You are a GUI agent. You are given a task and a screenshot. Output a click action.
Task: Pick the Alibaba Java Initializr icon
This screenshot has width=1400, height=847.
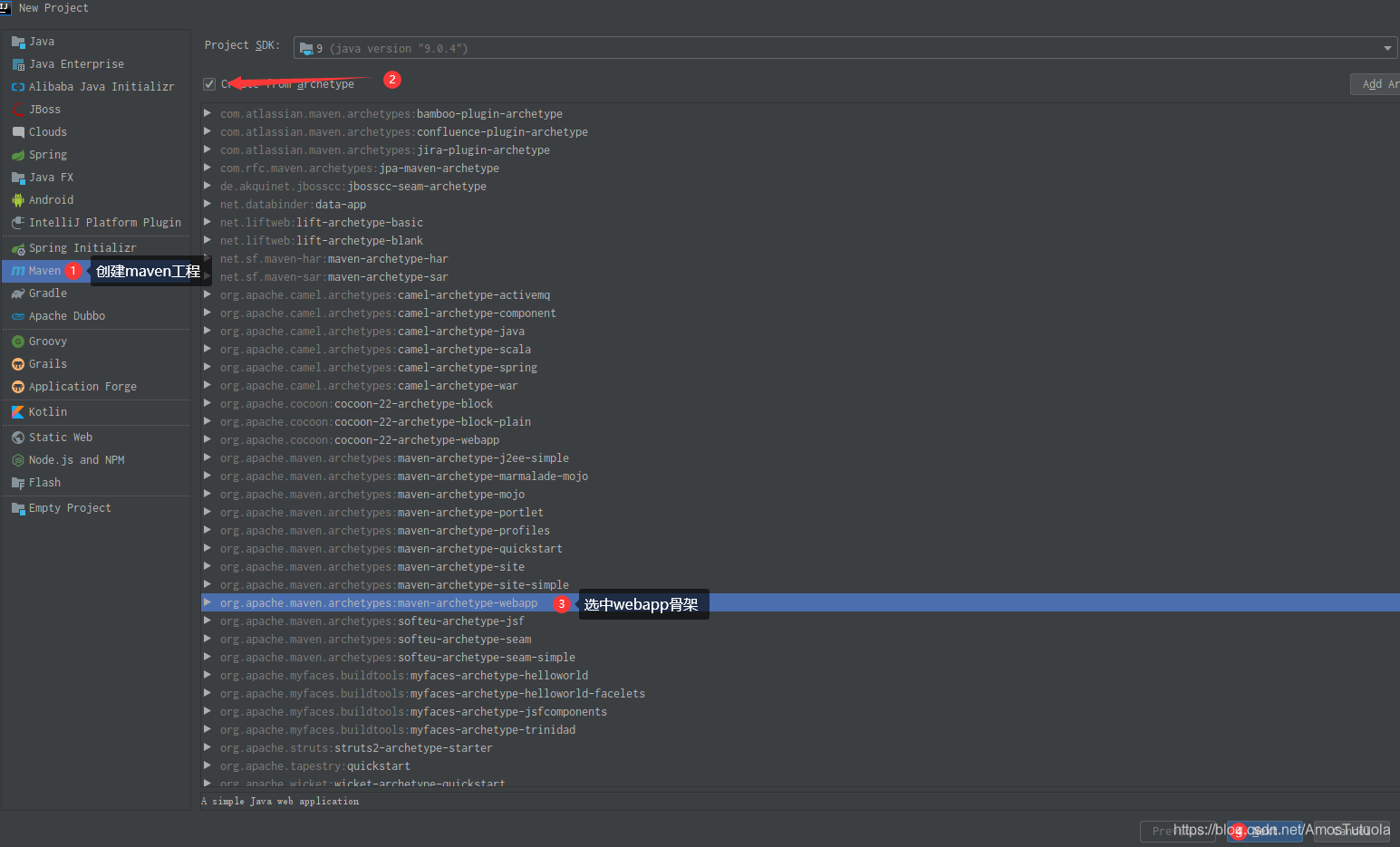tap(18, 87)
